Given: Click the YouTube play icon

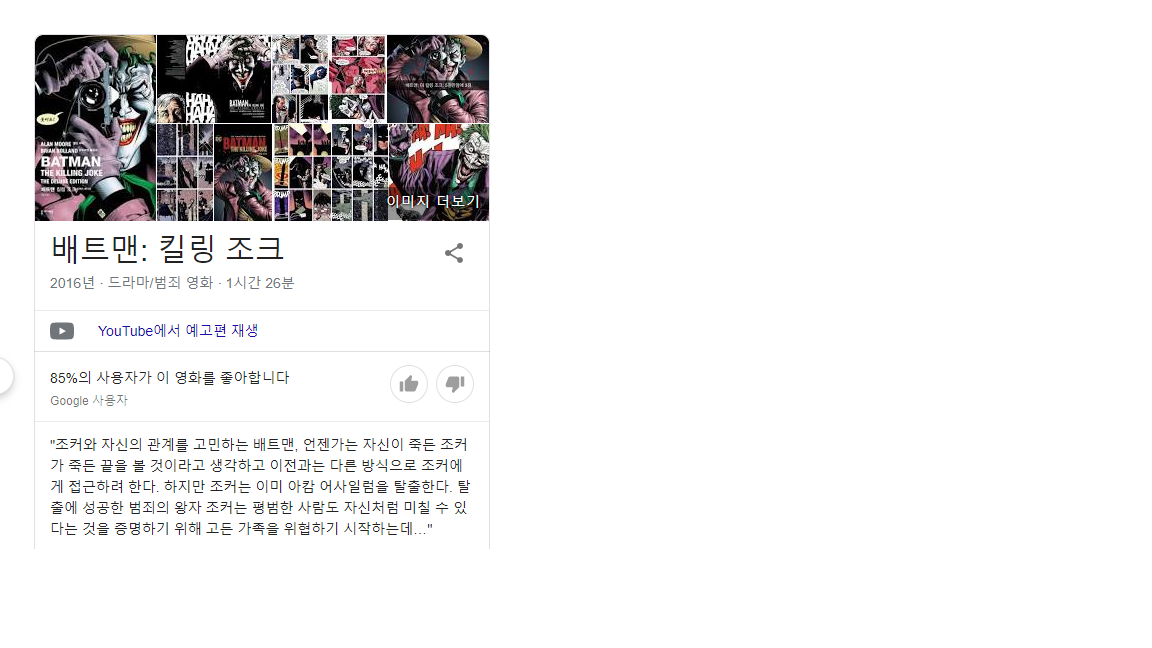Looking at the screenshot, I should (62, 331).
